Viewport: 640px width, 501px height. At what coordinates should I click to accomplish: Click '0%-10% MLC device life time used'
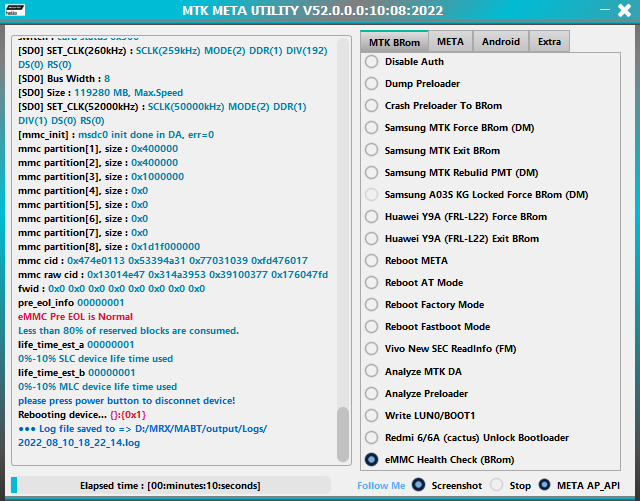click(98, 387)
